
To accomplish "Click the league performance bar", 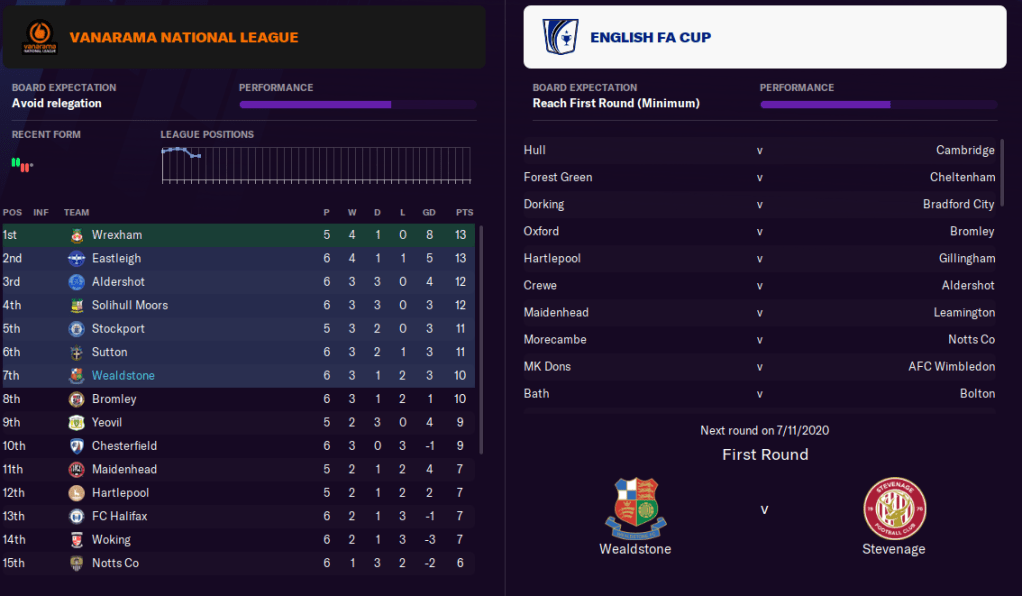I will pyautogui.click(x=357, y=104).
